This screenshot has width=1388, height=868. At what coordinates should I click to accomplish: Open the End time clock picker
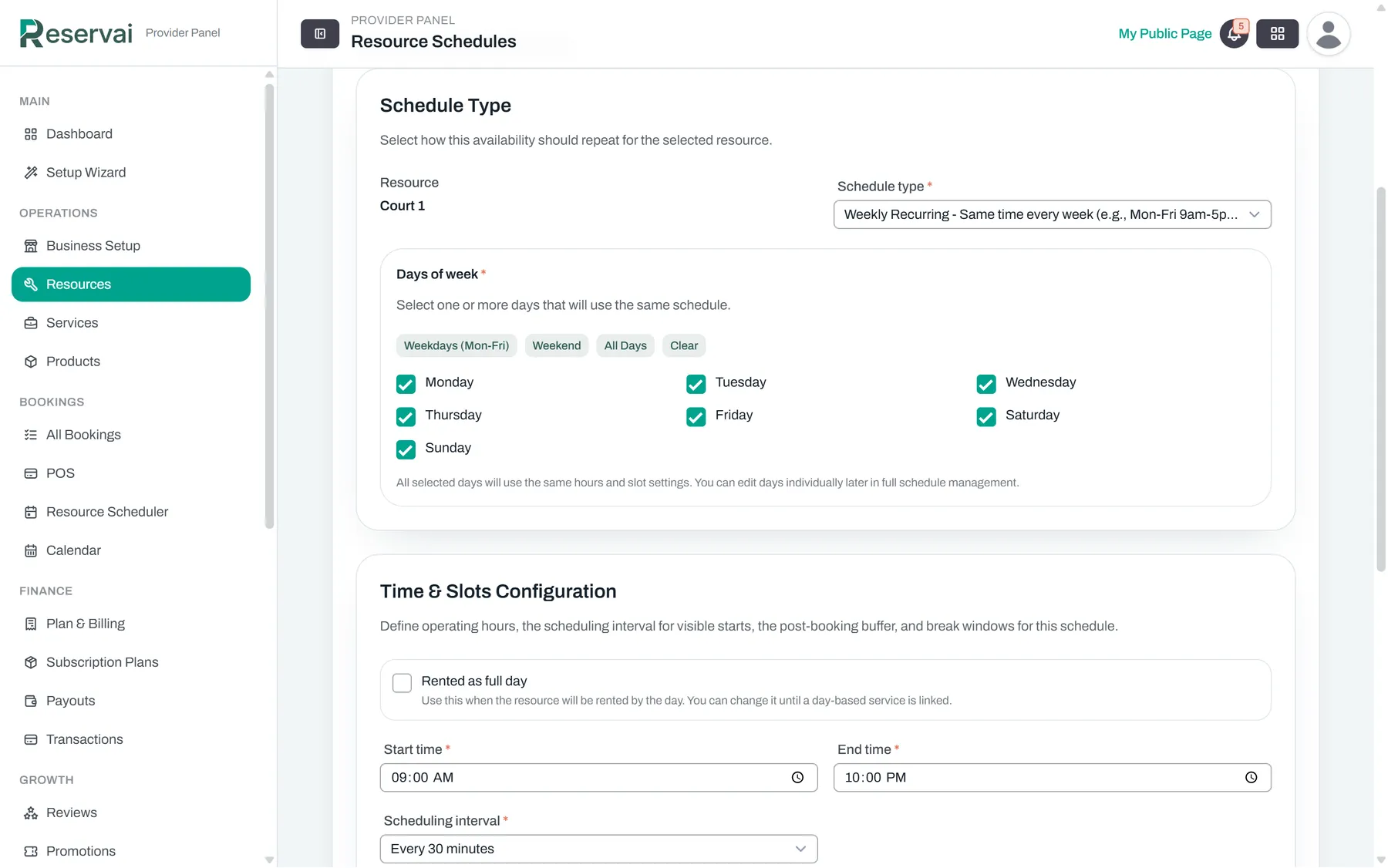click(x=1251, y=778)
